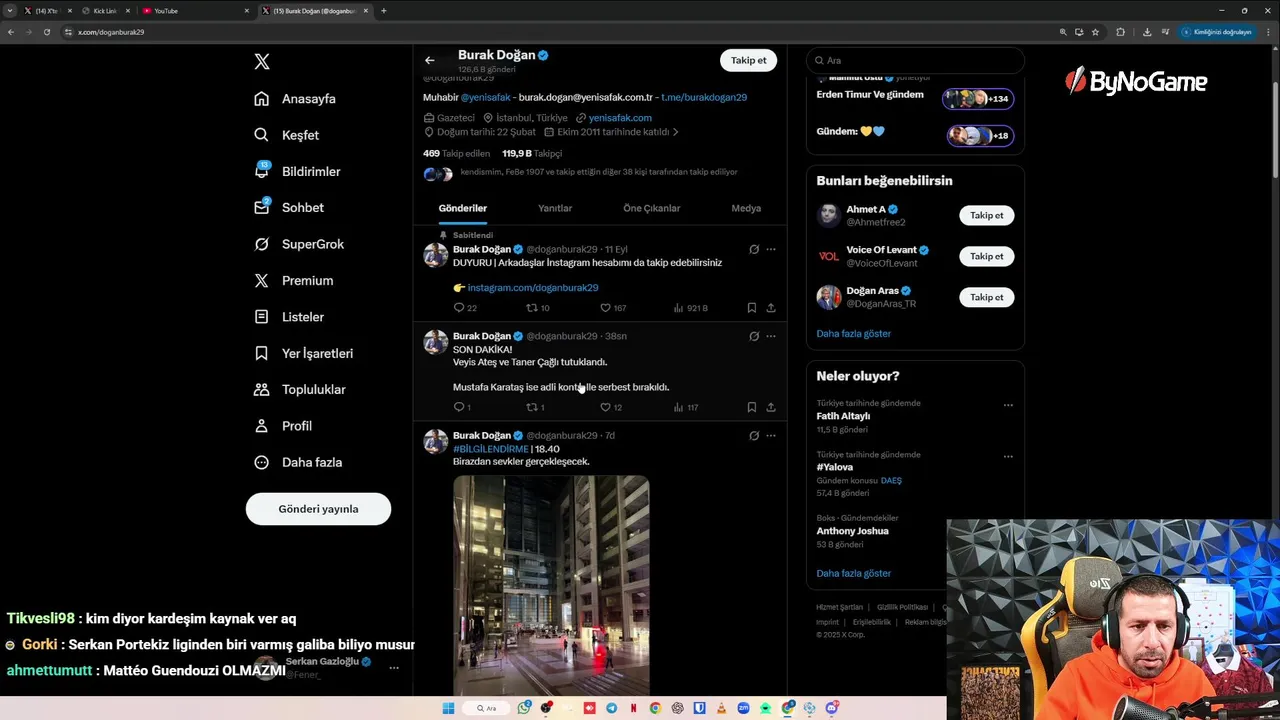Switch to the Öne Çıkanlar tab
This screenshot has width=1280, height=720.
click(x=651, y=208)
